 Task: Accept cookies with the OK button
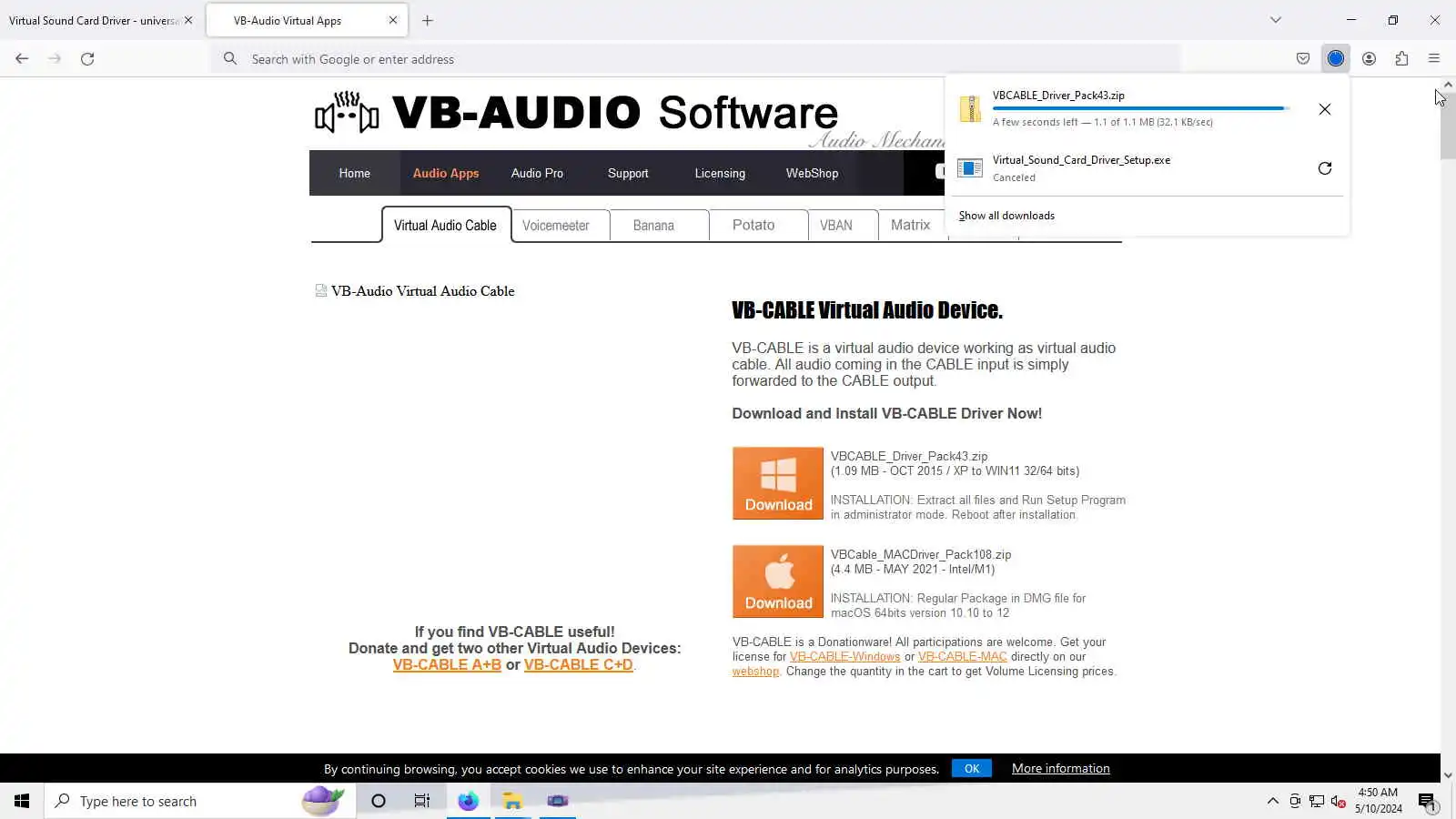coord(972,769)
